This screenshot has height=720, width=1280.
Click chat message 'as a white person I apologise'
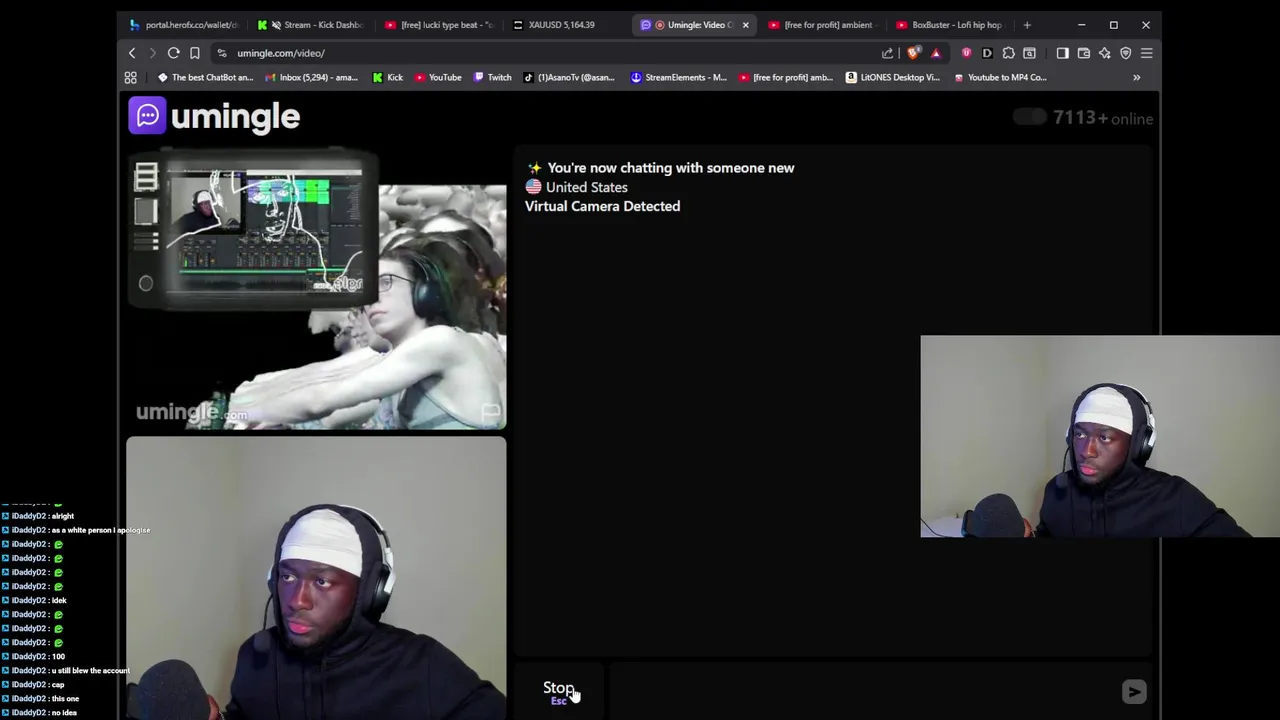coord(100,530)
